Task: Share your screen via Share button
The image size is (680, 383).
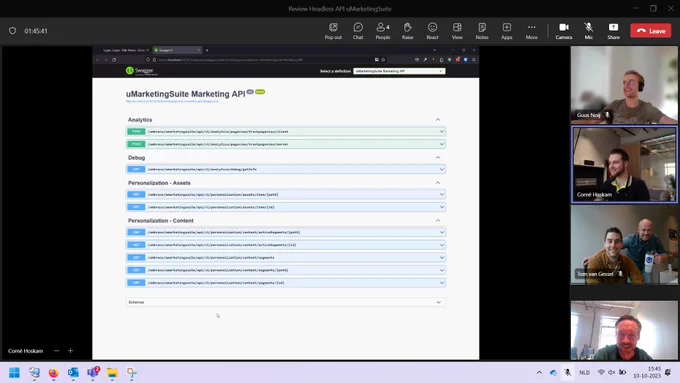Action: tap(613, 31)
